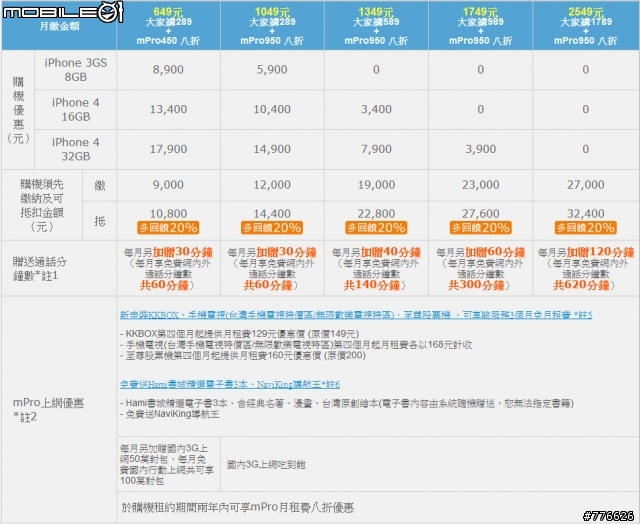Select the 32,400 deduction amount

(586, 213)
